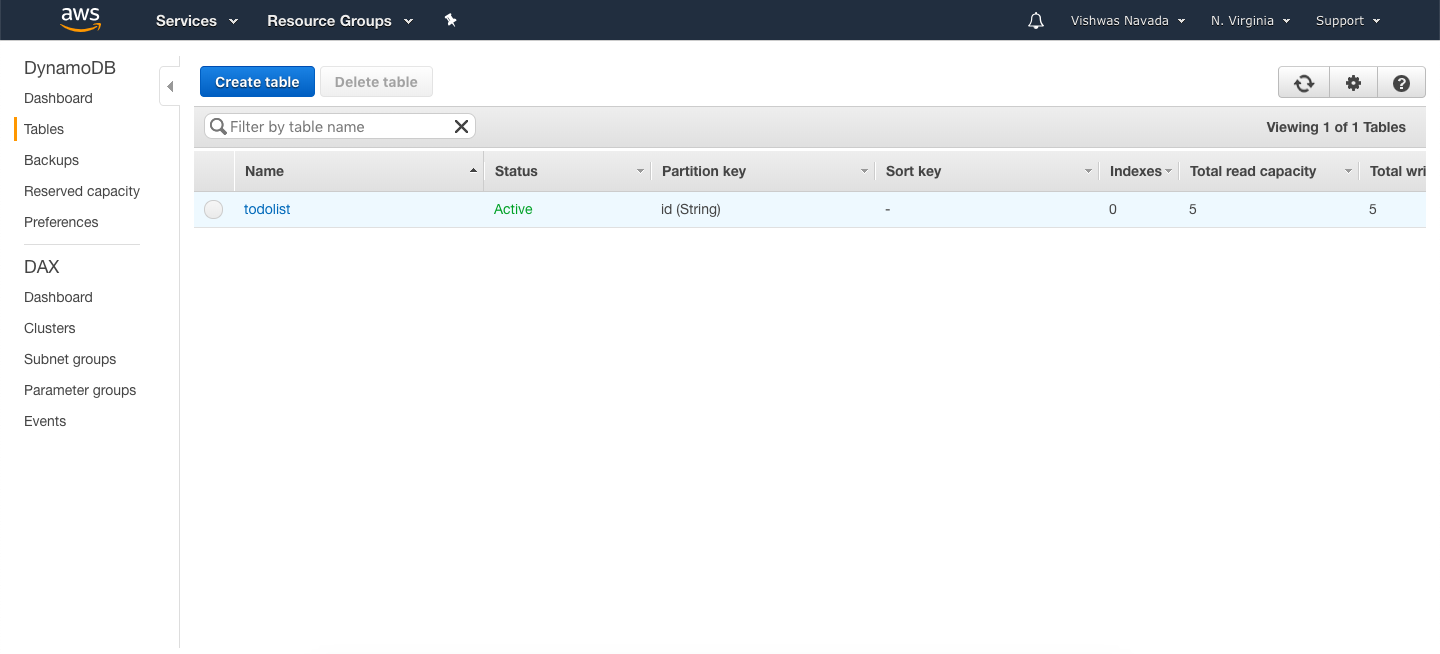Open DAX Clusters page
Screen dimensions: 1440x654
tap(50, 328)
